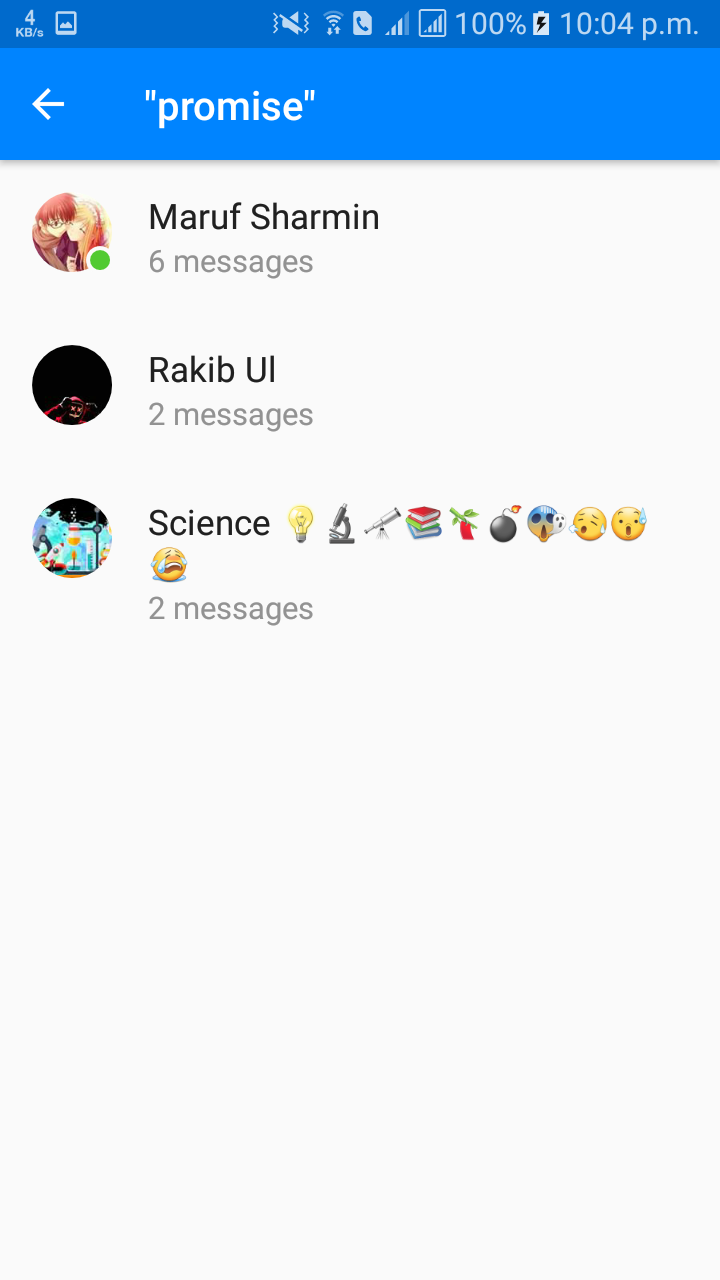Image resolution: width=720 pixels, height=1280 pixels.
Task: Tap the Science group avatar
Action: point(72,538)
